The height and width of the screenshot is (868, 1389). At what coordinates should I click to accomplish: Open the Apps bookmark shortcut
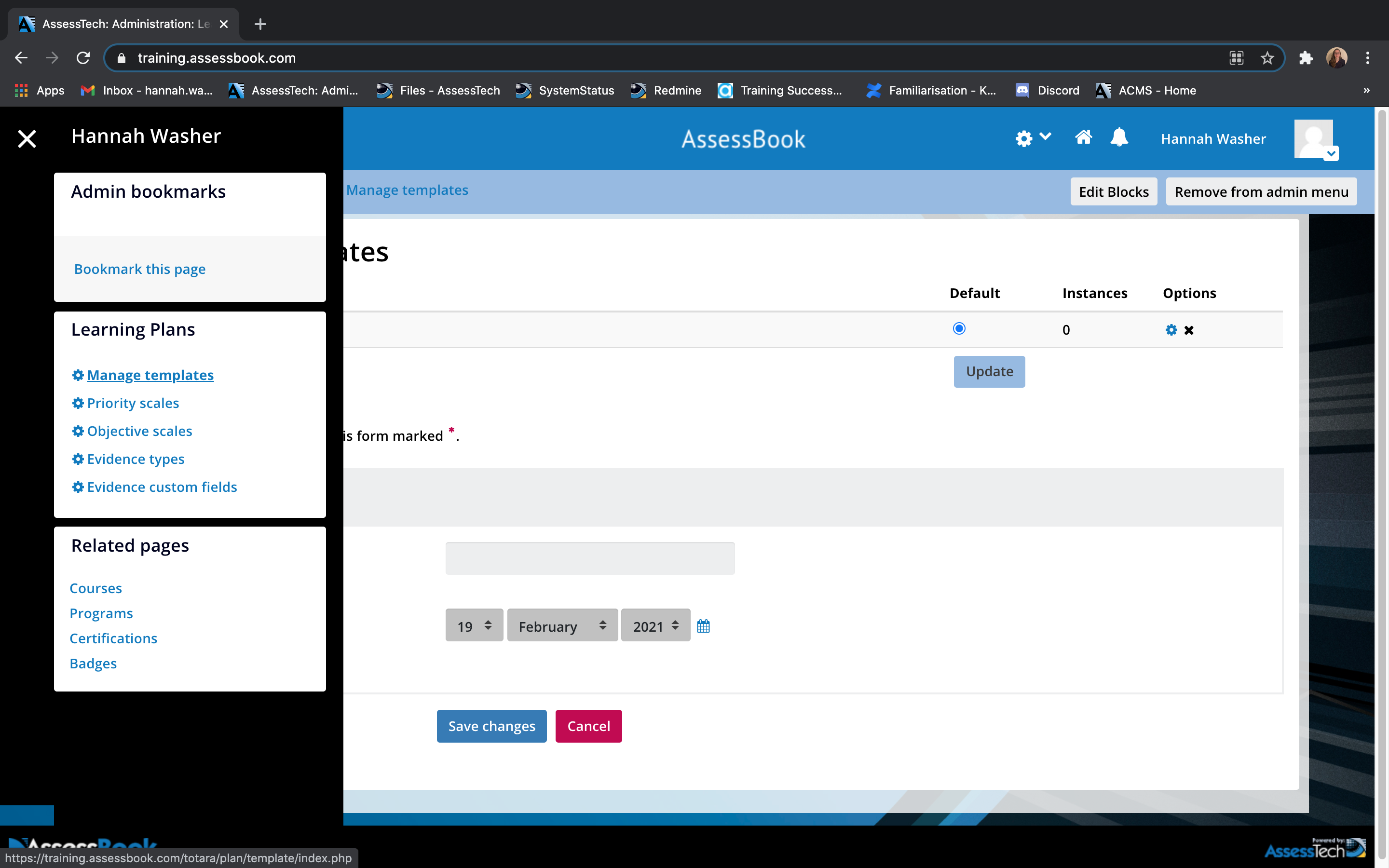pos(39,90)
